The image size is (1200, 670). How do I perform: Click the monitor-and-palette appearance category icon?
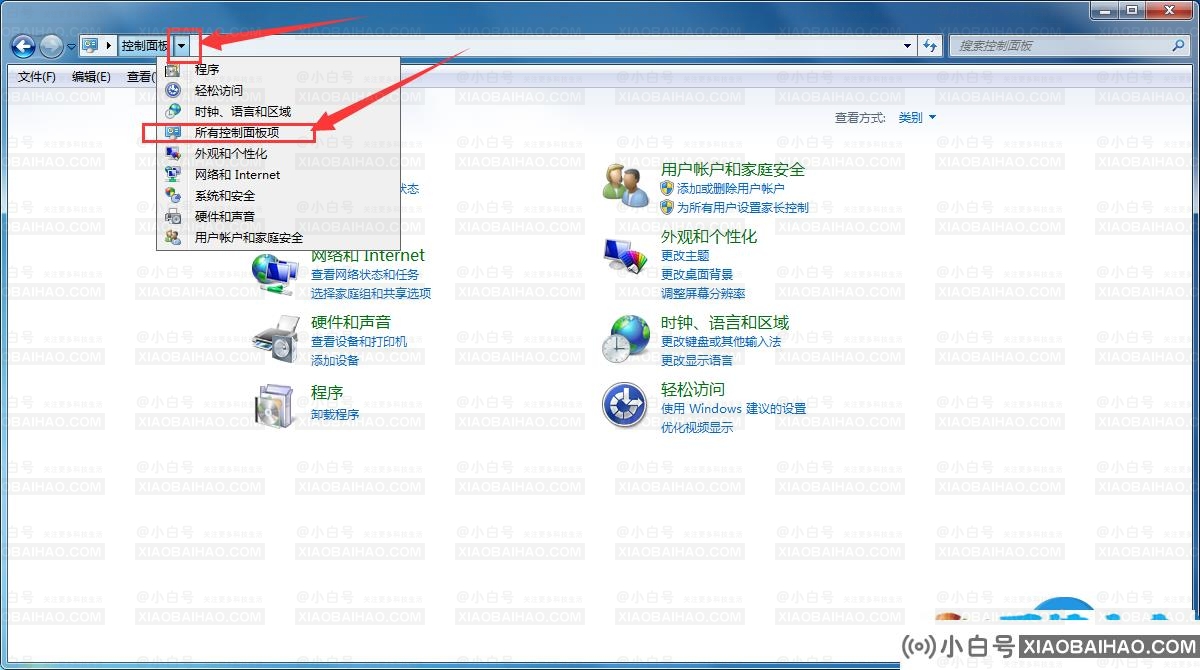pyautogui.click(x=626, y=258)
